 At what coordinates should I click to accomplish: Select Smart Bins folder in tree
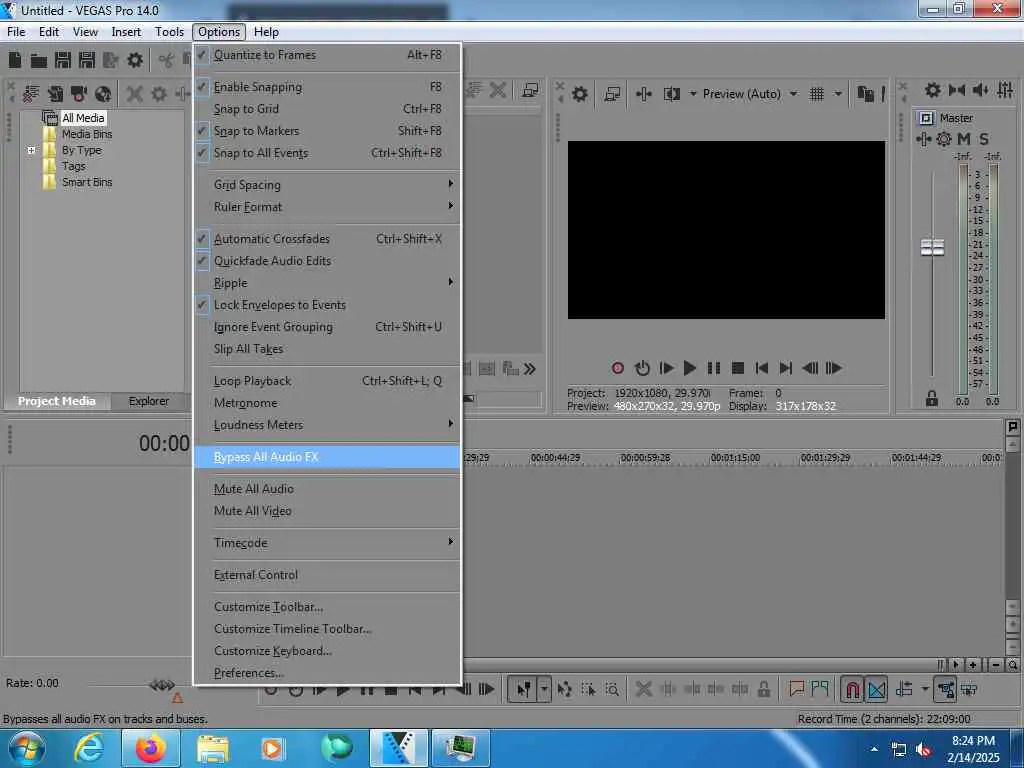(86, 182)
